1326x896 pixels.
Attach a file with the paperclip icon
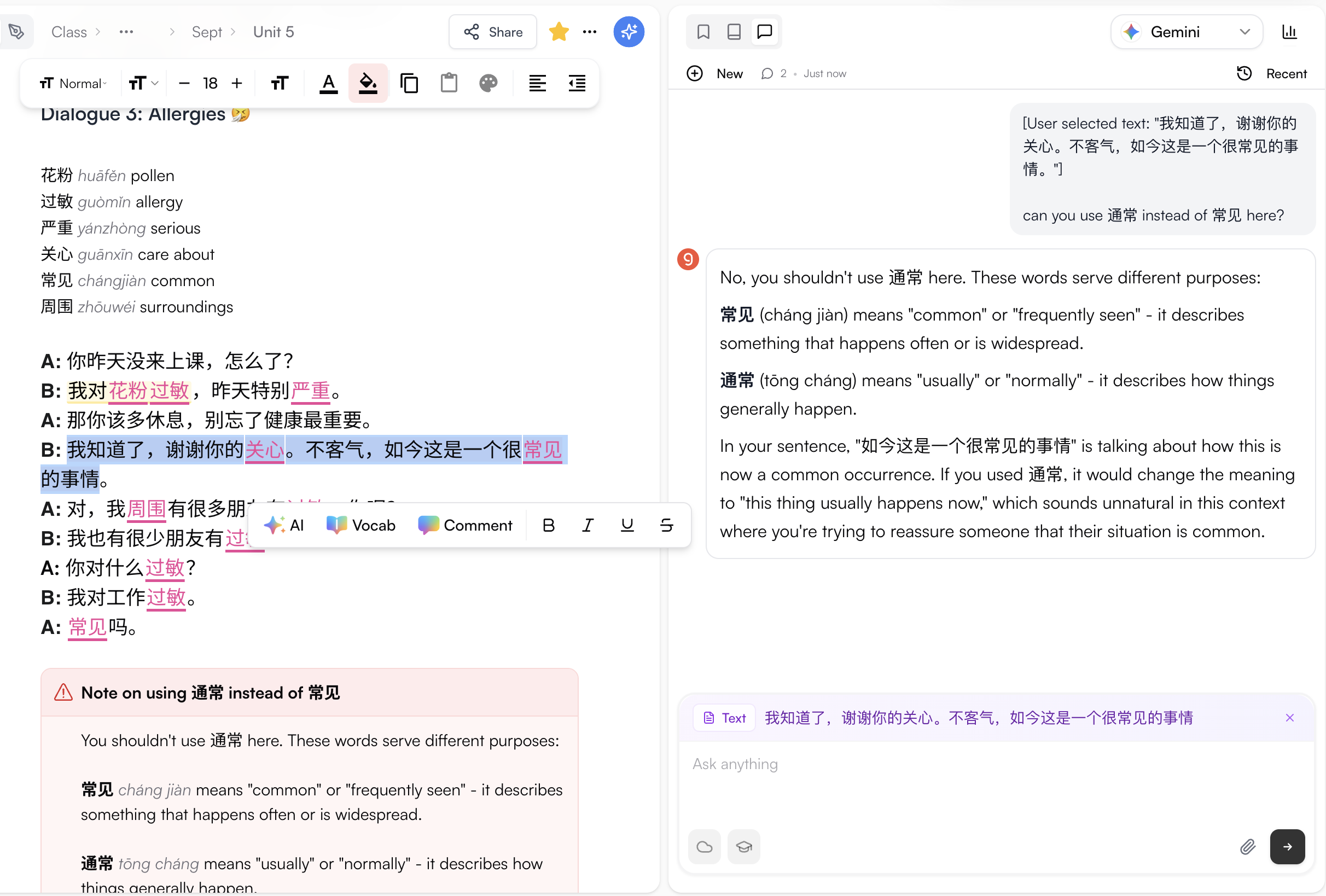pyautogui.click(x=1248, y=847)
